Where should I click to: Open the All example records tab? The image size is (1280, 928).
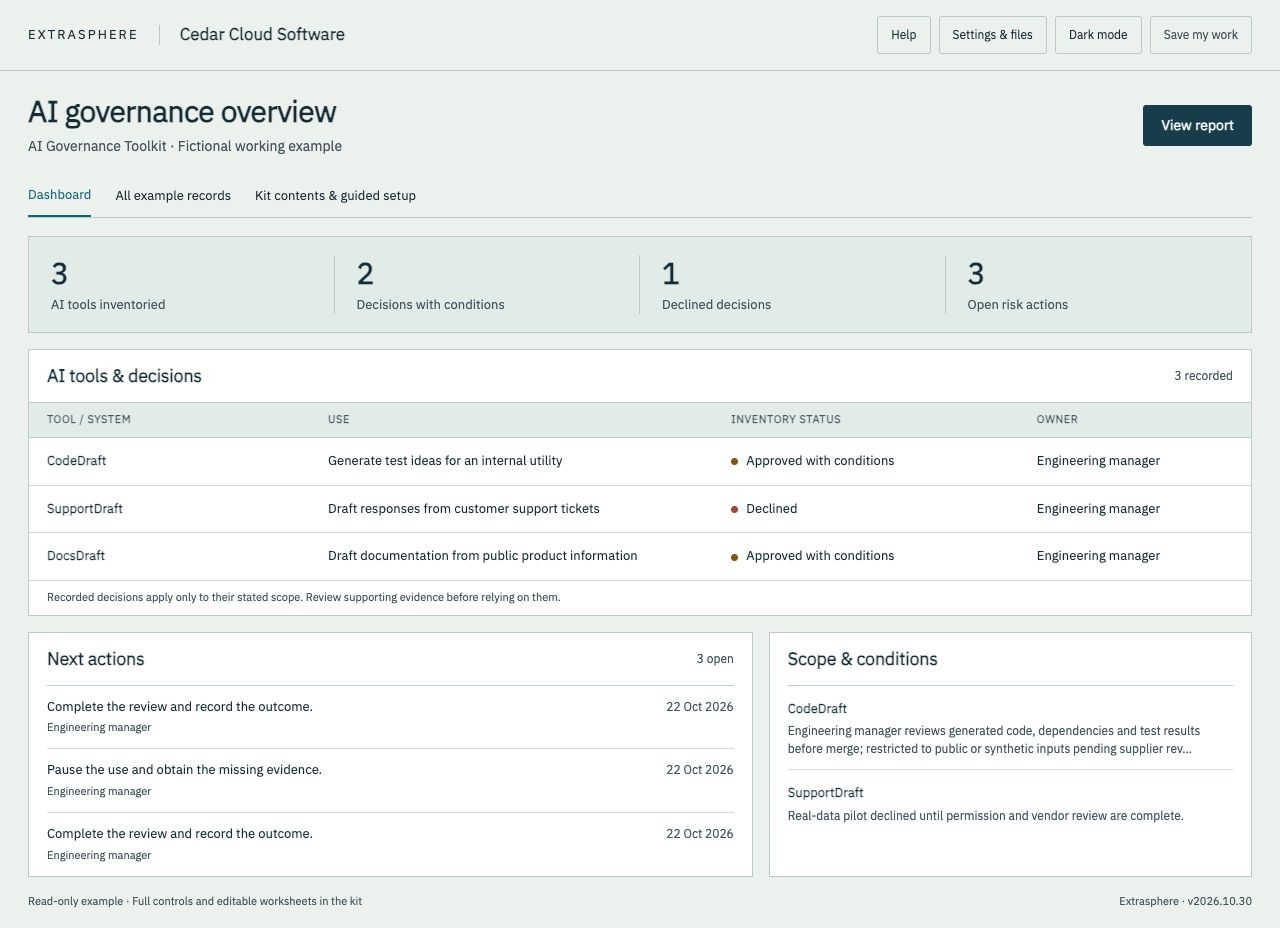point(173,196)
